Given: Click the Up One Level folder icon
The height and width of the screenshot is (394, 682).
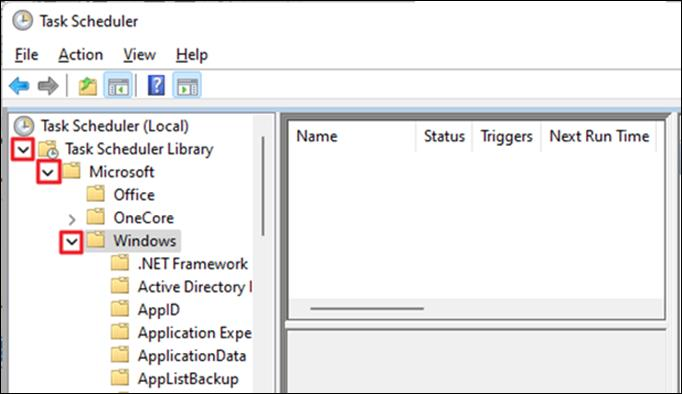Looking at the screenshot, I should point(87,86).
